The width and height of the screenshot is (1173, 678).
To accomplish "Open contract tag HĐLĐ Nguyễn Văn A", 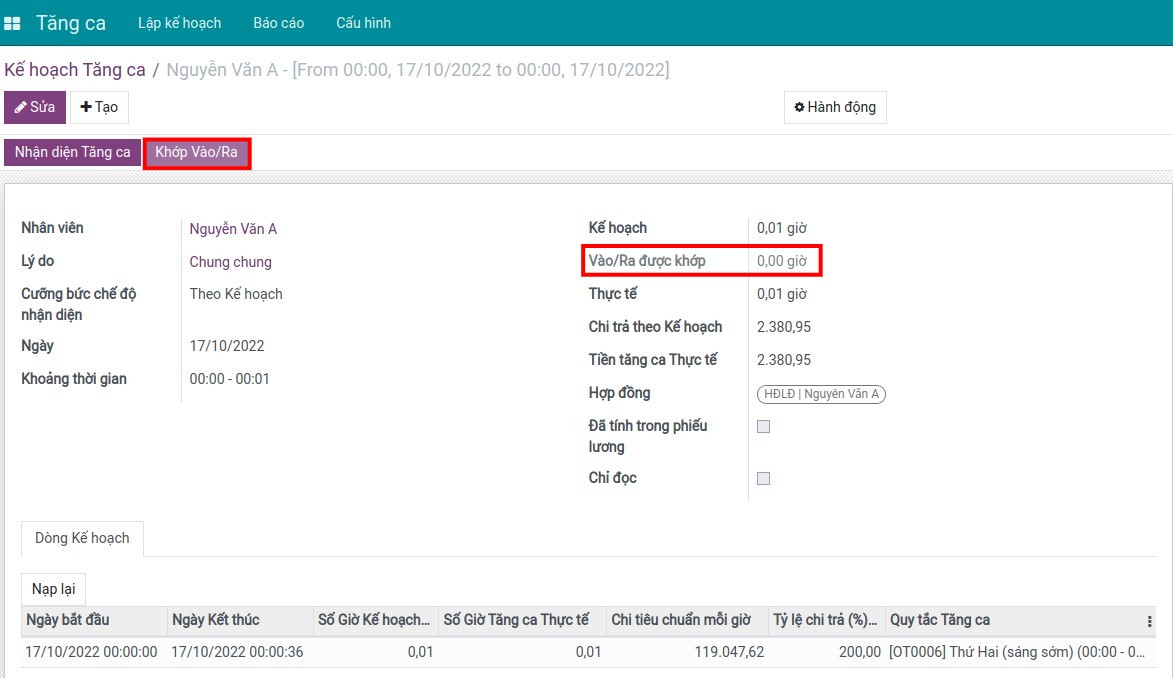I will pyautogui.click(x=821, y=394).
